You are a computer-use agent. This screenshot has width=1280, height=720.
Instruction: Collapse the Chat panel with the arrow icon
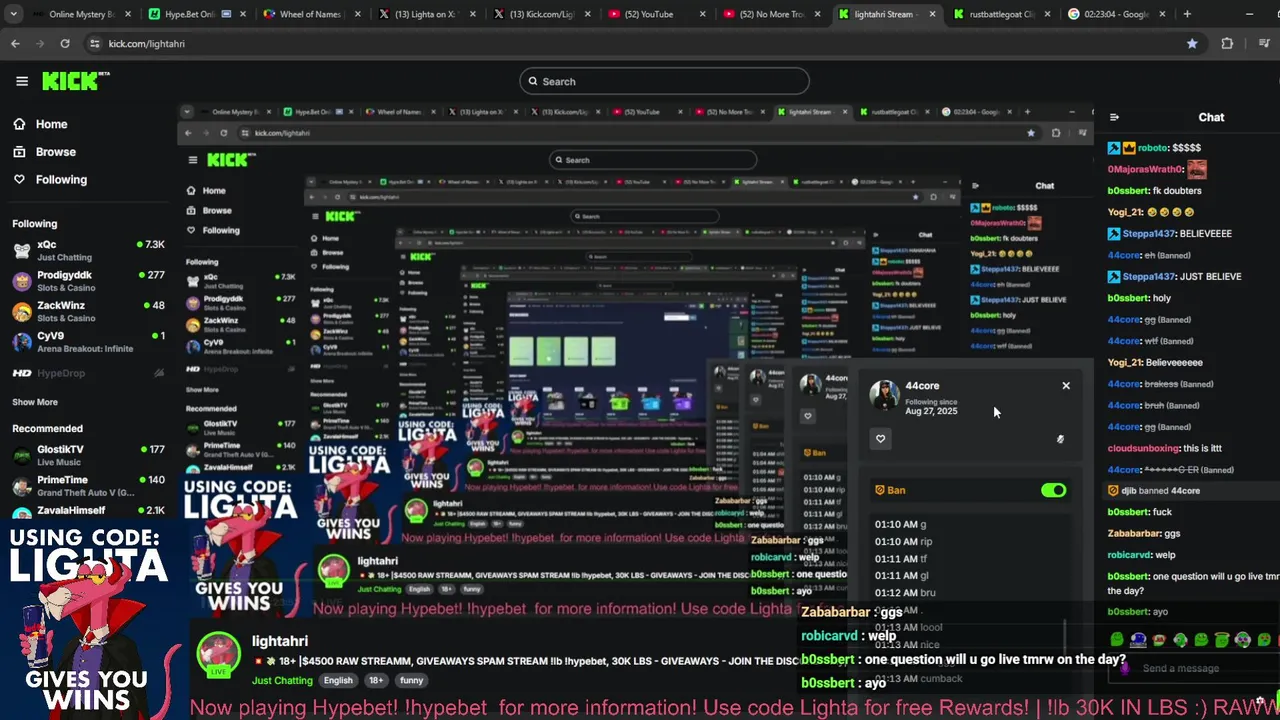point(1114,117)
